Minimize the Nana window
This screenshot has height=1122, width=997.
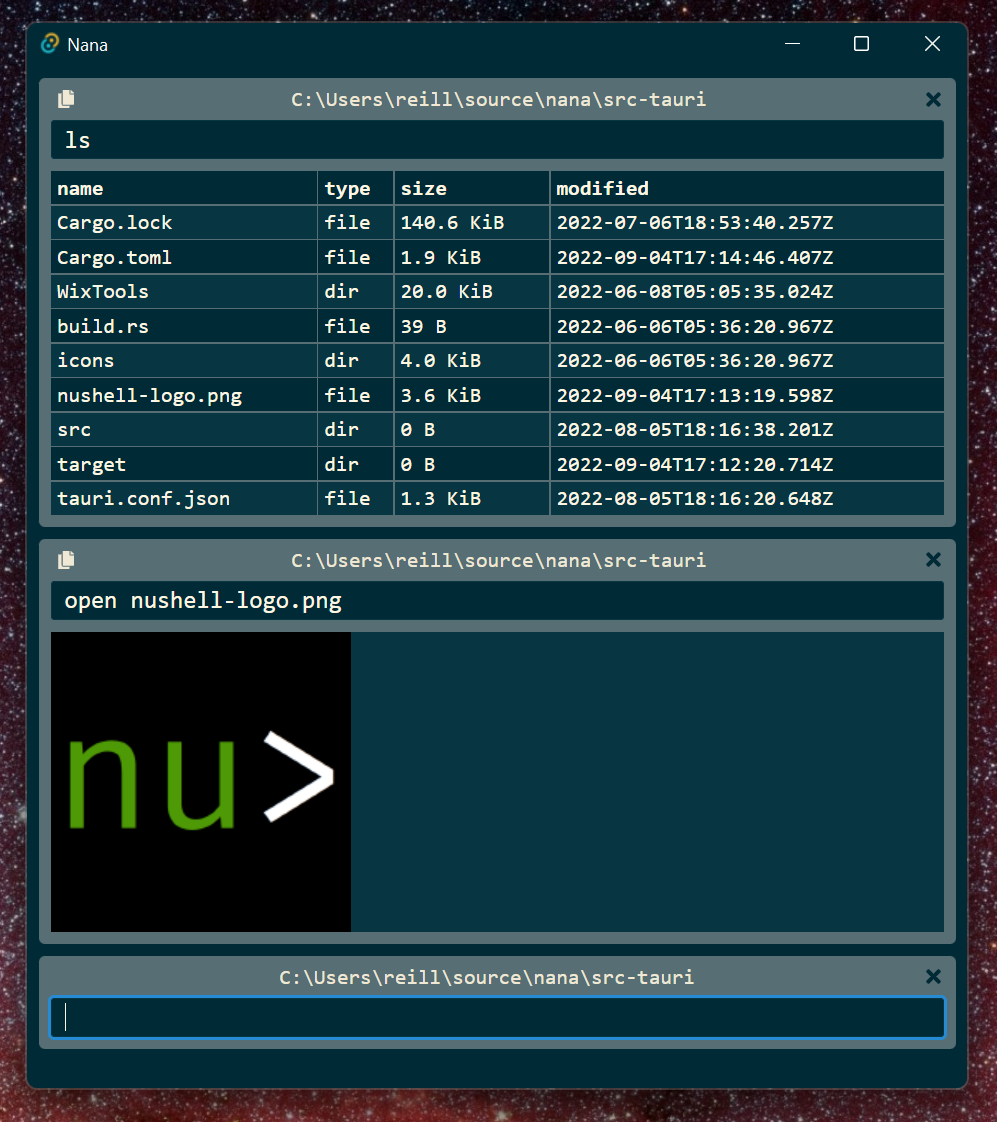pos(792,44)
